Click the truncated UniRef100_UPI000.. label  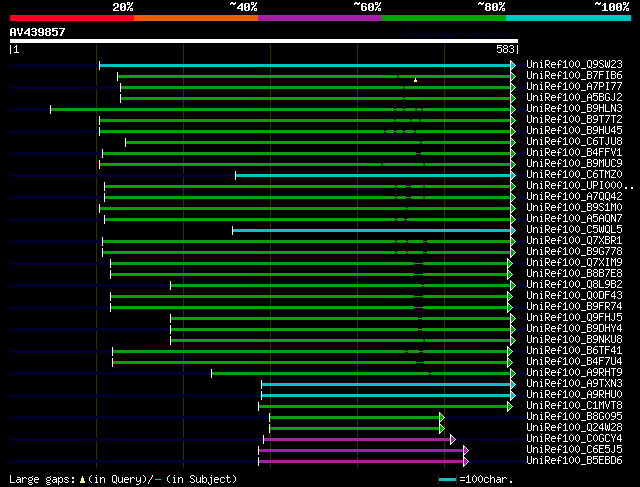pyautogui.click(x=580, y=186)
